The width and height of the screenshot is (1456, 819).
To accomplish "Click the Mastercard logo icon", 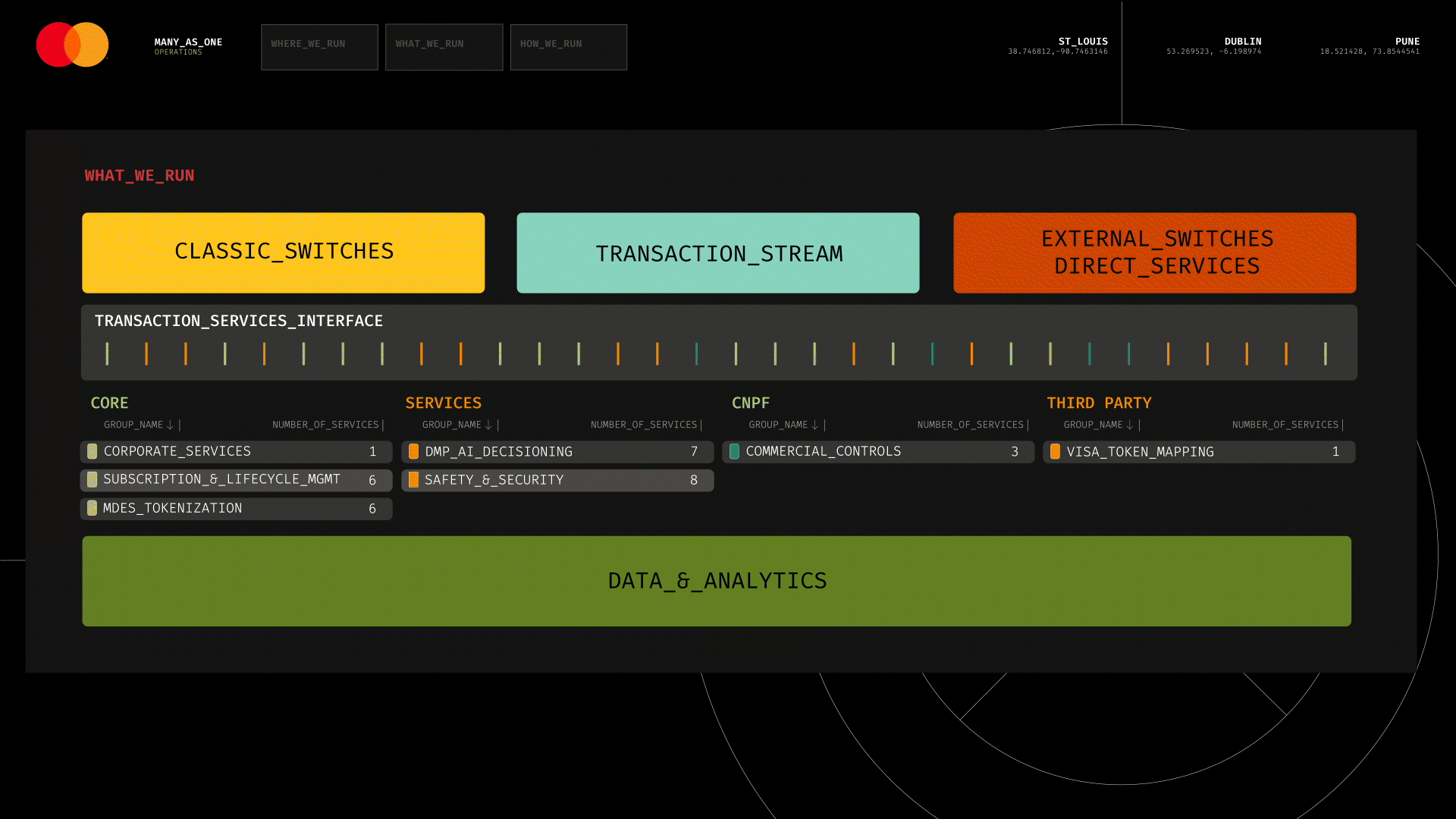I will coord(73,45).
